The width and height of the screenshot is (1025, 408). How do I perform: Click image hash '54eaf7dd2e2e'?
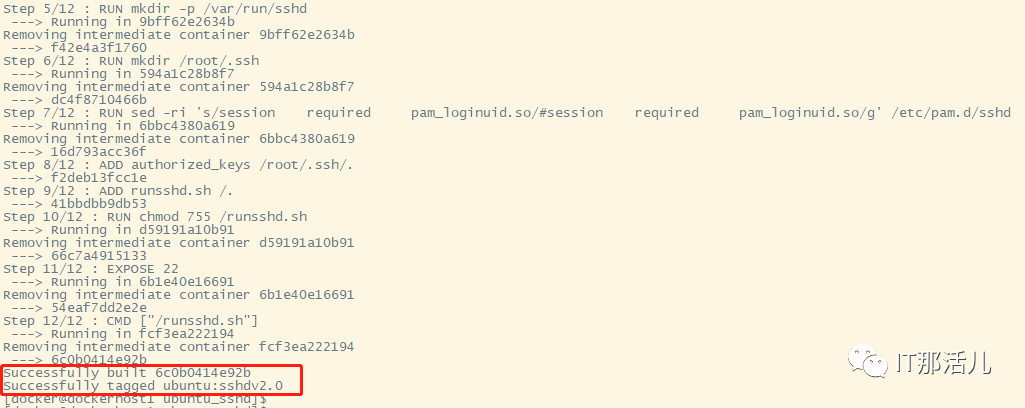click(99, 307)
